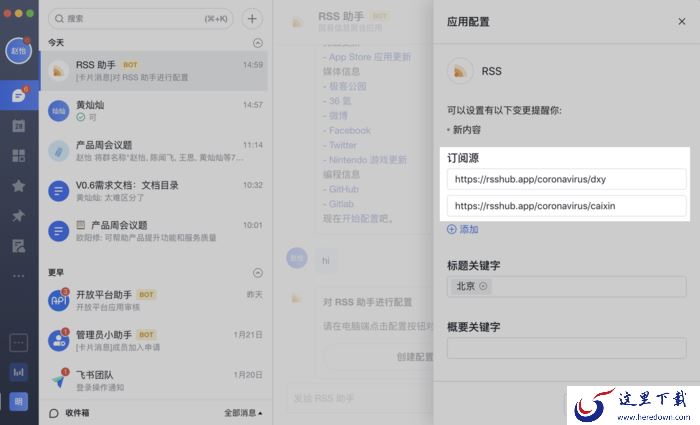Open the 产品周会议题 doc chat at 10:01
The width and height of the screenshot is (700, 425).
(154, 231)
